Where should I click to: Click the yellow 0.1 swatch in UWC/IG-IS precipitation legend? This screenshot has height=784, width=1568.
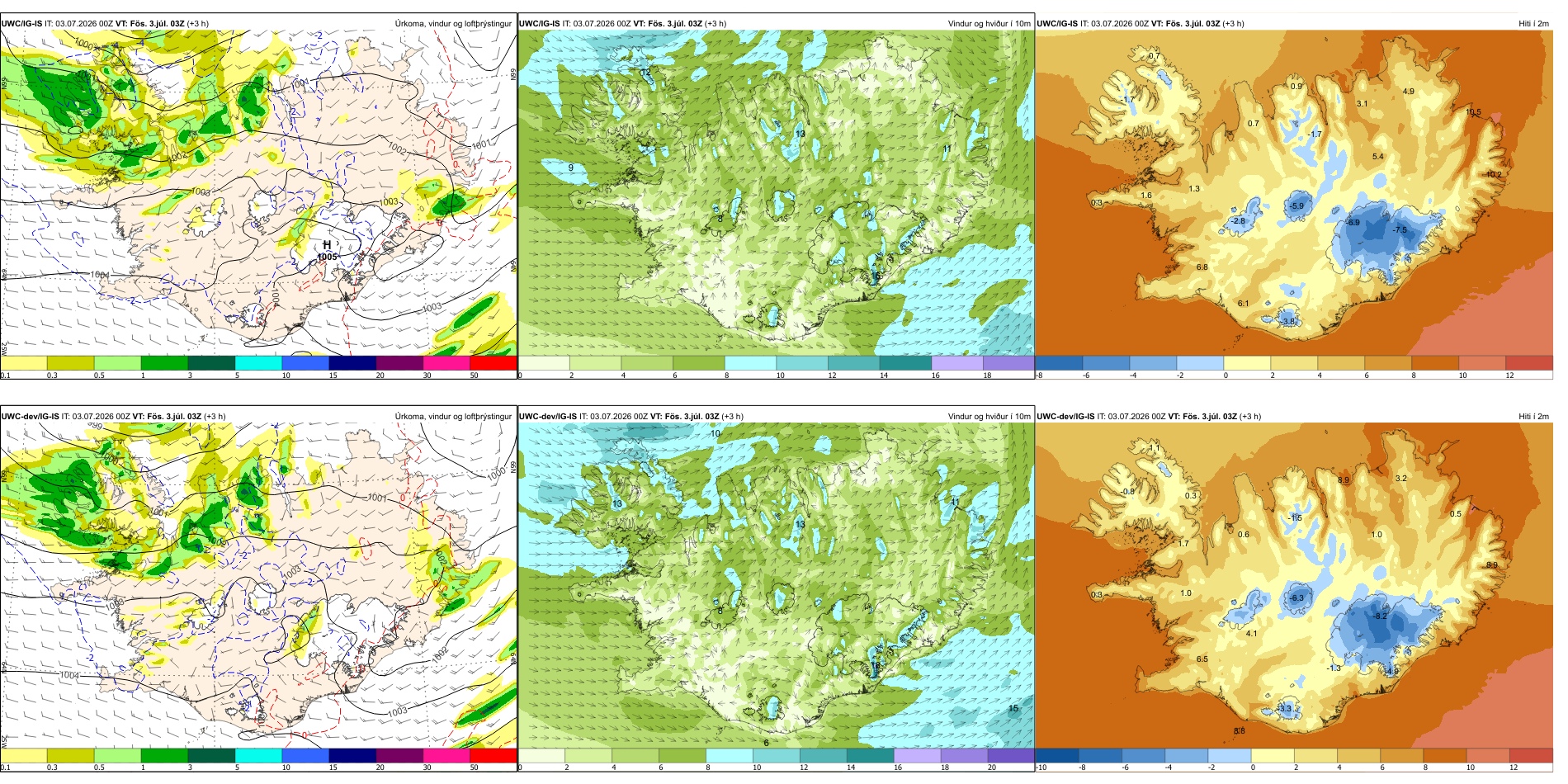pos(23,363)
